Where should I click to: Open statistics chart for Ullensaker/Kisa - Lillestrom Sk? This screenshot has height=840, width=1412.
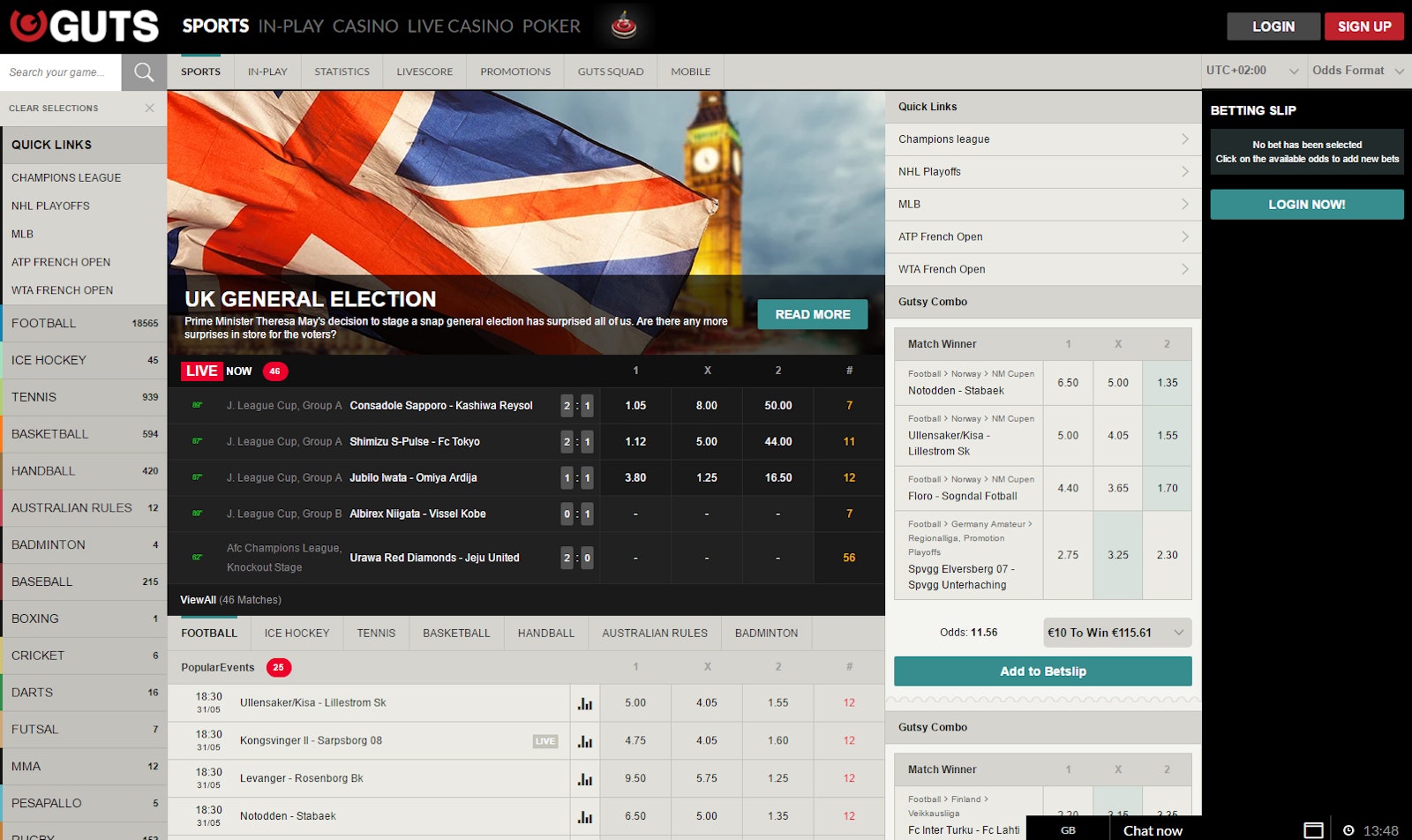584,703
